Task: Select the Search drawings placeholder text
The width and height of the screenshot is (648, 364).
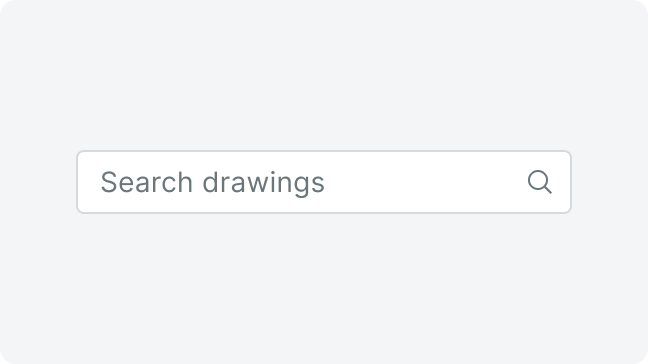Action: (x=212, y=183)
